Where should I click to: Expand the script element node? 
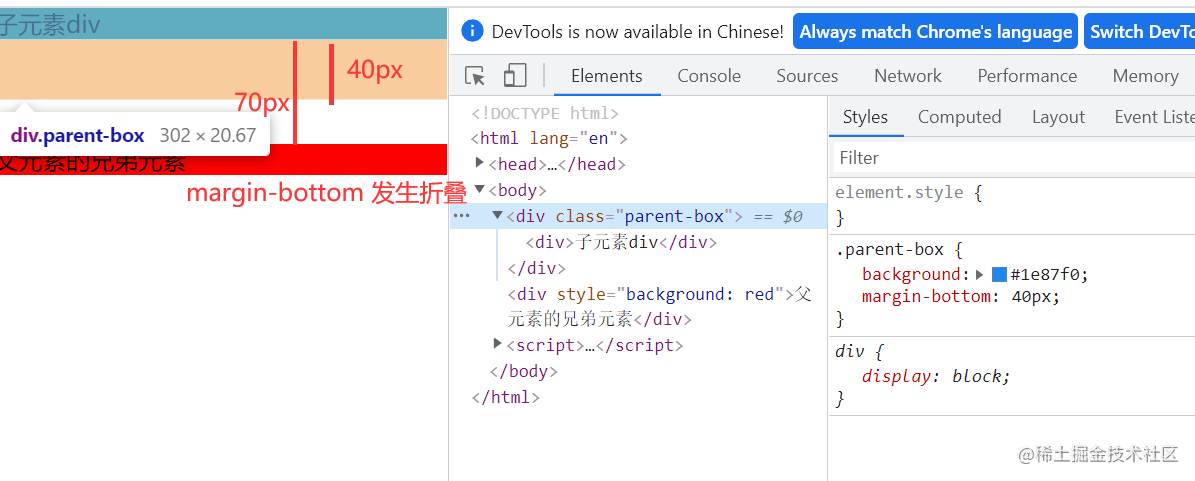pos(498,344)
